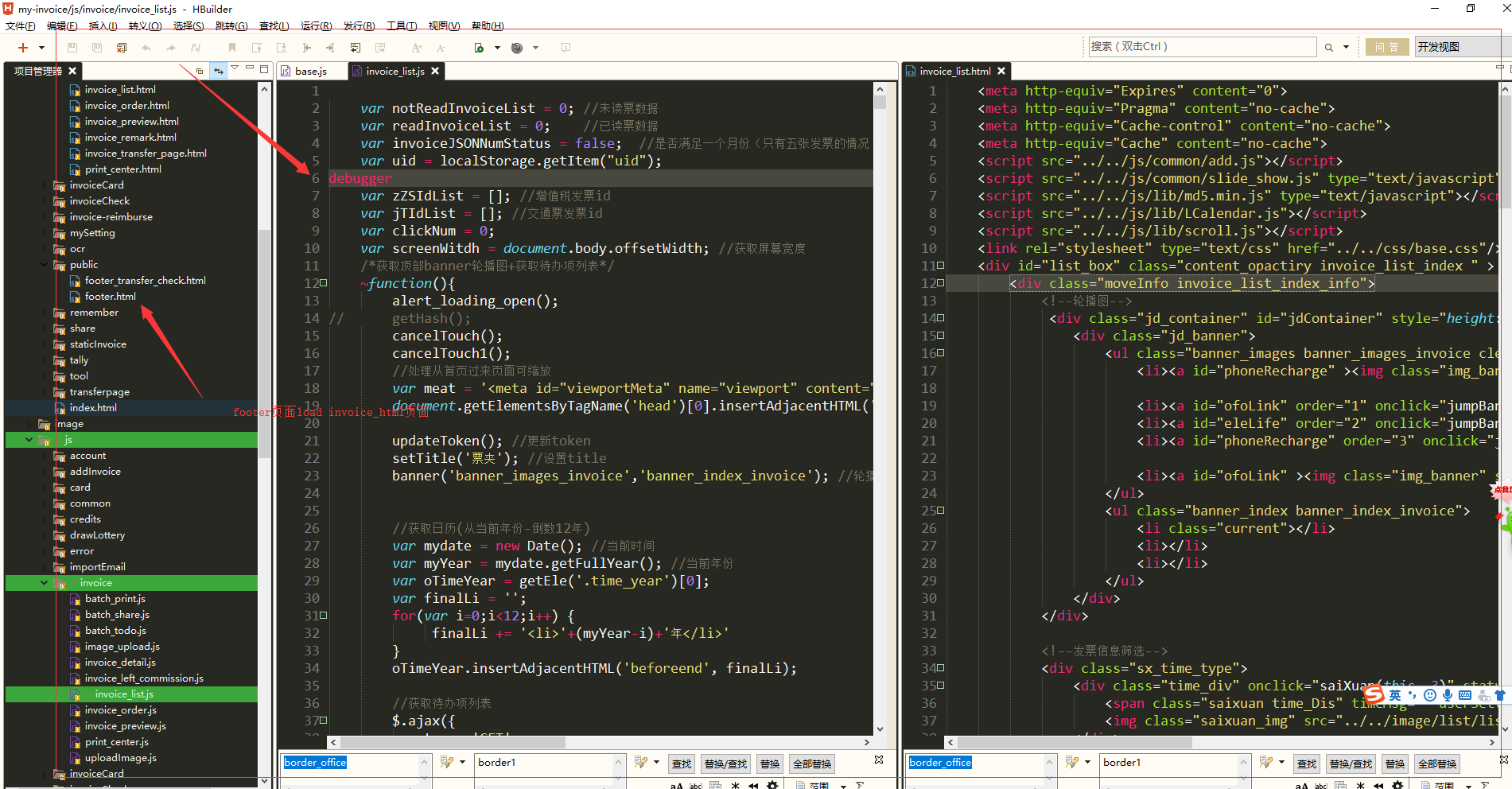Select invoice_order.html in project tree
Viewport: 1512px width, 789px height.
(126, 106)
